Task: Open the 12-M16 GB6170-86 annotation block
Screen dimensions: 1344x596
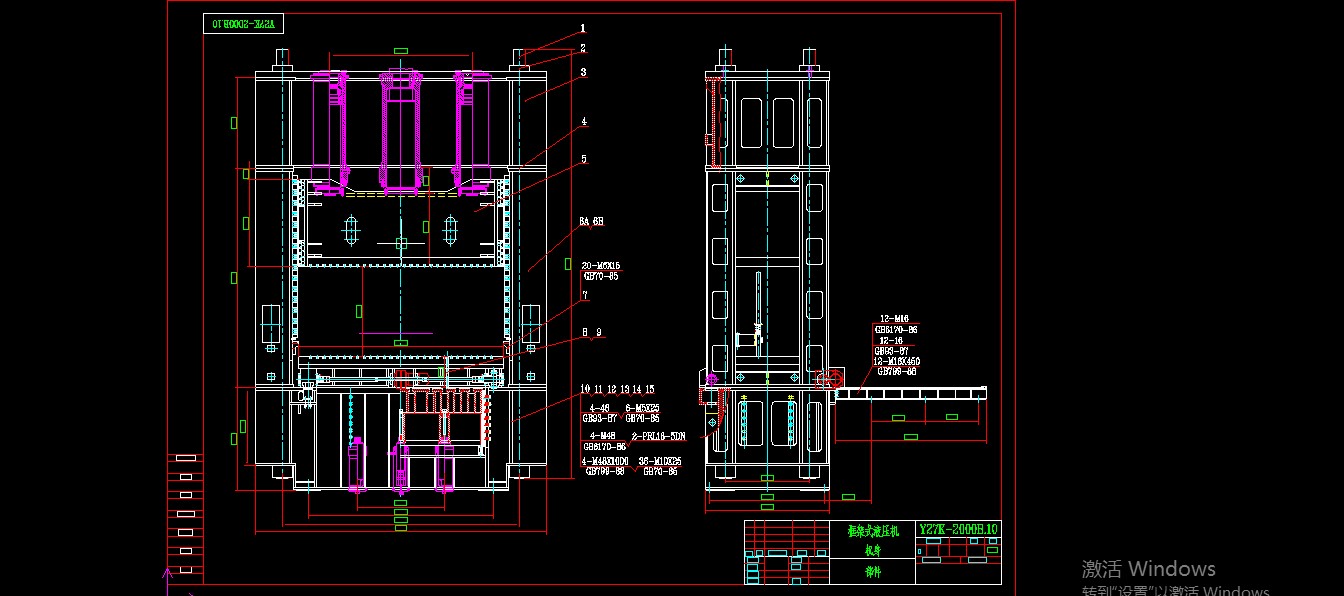Action: [x=893, y=325]
